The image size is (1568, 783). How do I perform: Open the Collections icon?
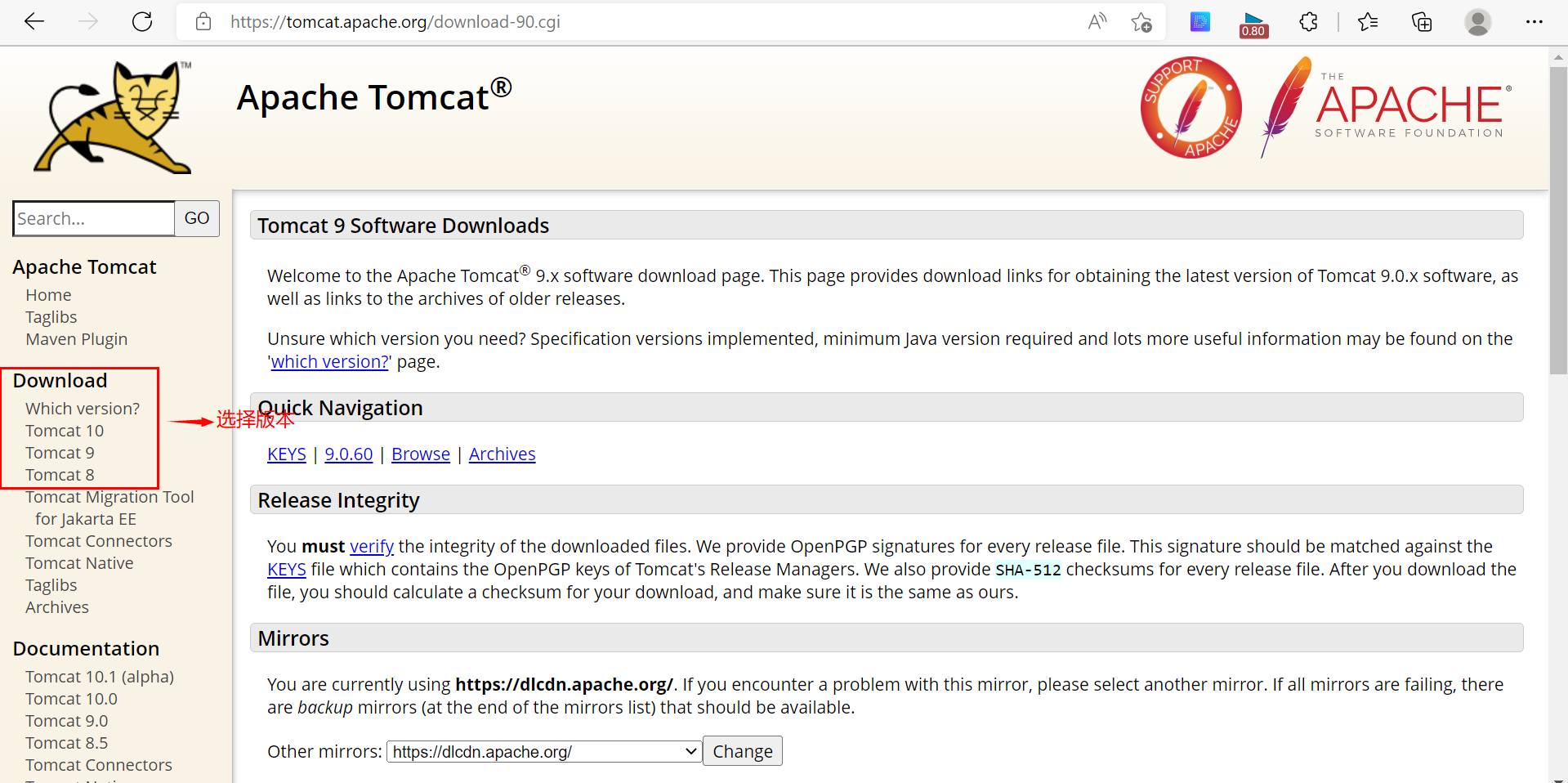pyautogui.click(x=1422, y=22)
